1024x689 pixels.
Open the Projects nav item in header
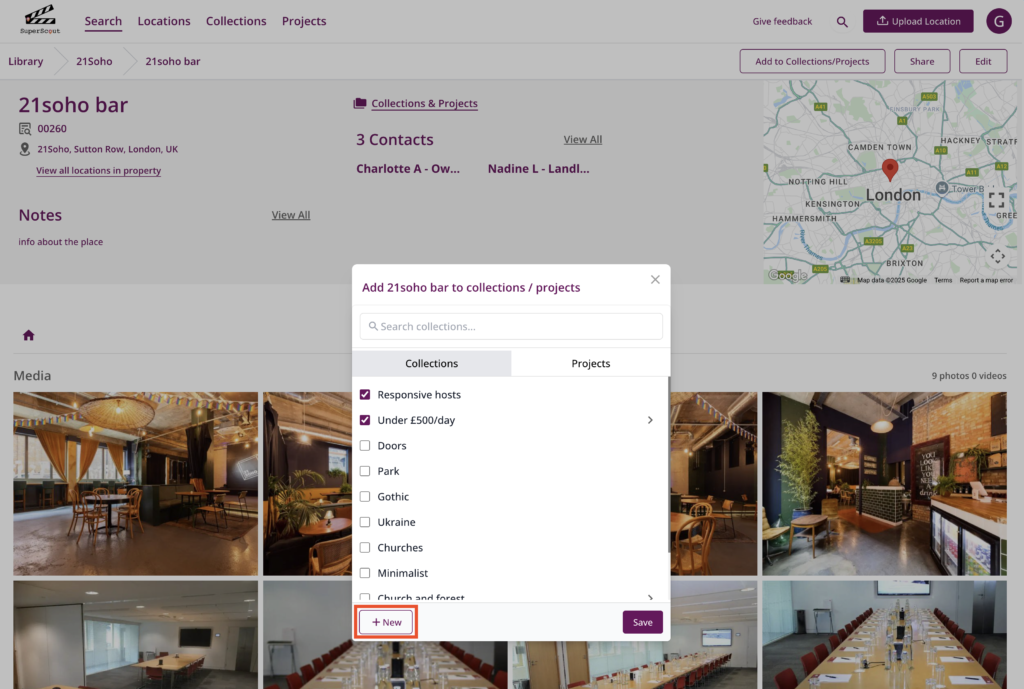pos(304,21)
